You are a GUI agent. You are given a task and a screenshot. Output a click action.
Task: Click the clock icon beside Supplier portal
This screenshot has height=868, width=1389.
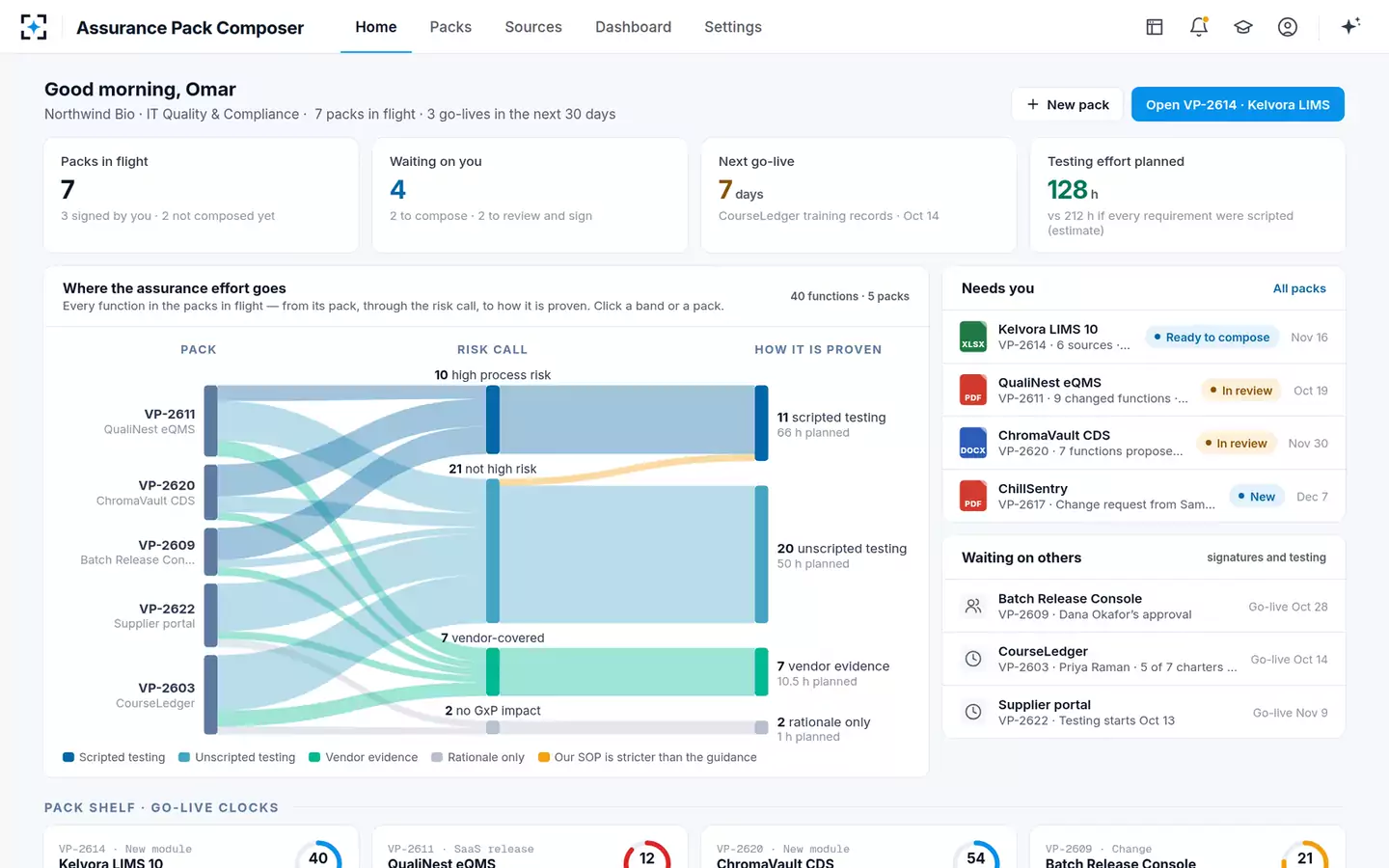click(x=973, y=712)
